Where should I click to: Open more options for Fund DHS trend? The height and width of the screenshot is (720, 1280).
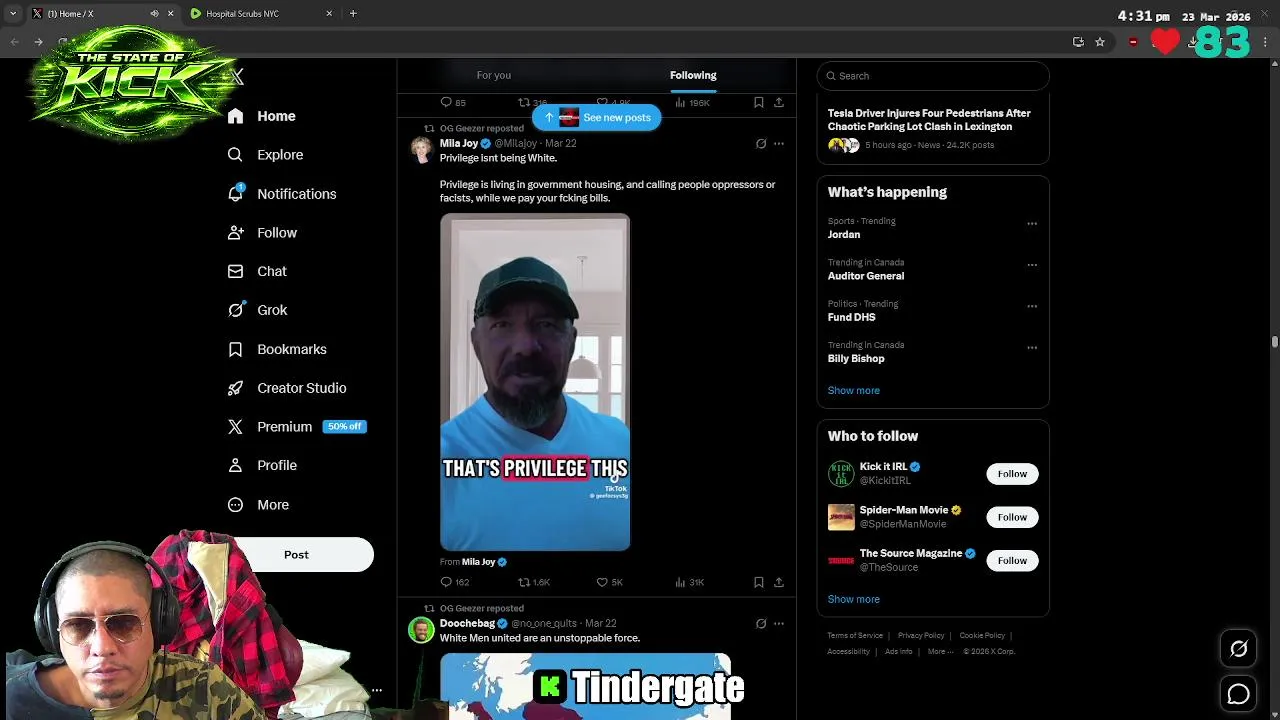[x=1032, y=306]
